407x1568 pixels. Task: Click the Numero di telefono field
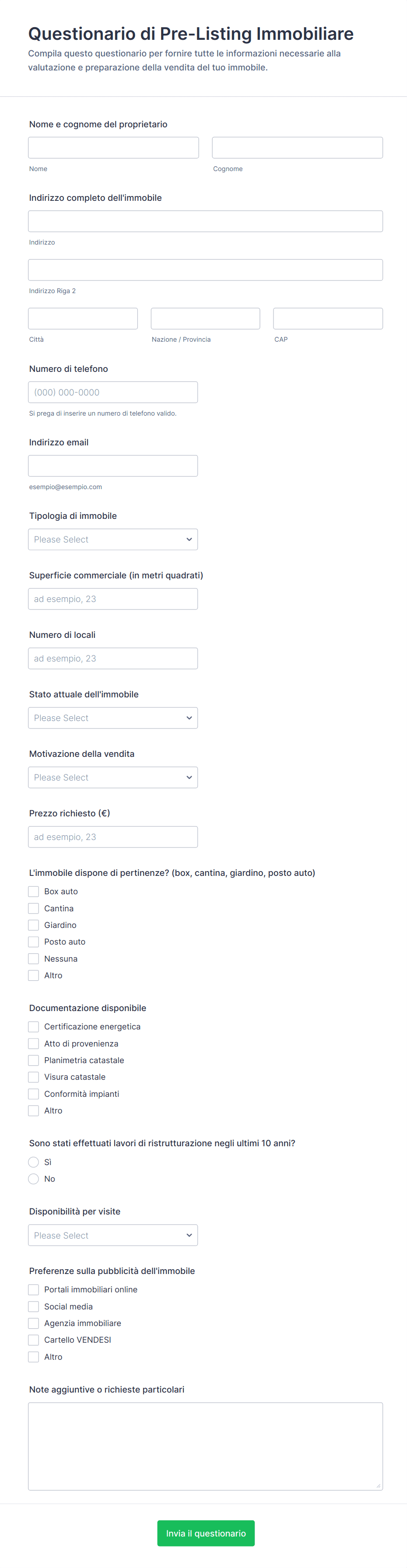(x=113, y=392)
